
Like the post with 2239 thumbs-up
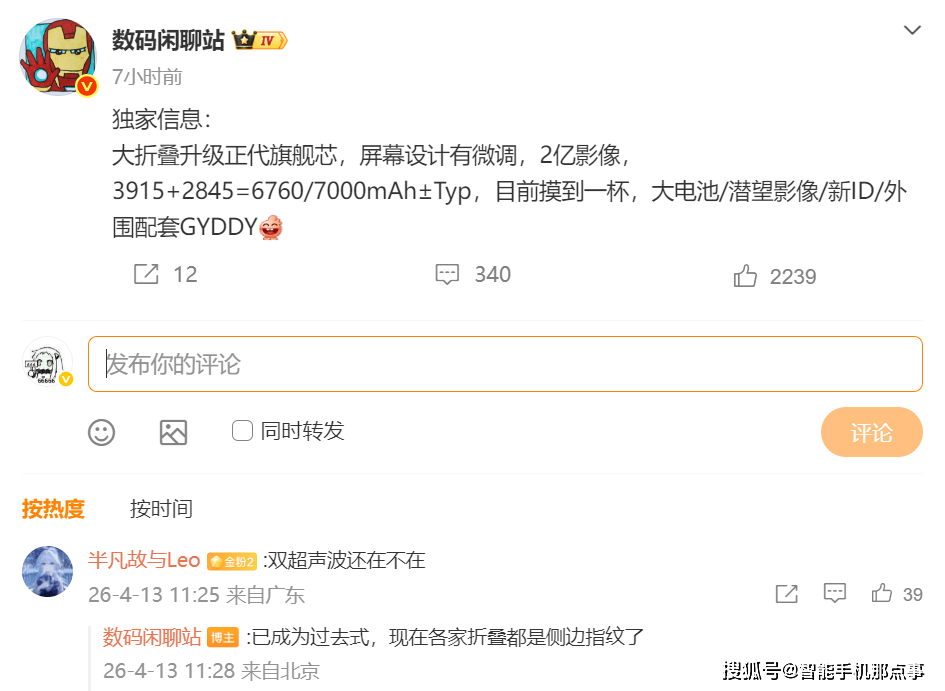(745, 276)
